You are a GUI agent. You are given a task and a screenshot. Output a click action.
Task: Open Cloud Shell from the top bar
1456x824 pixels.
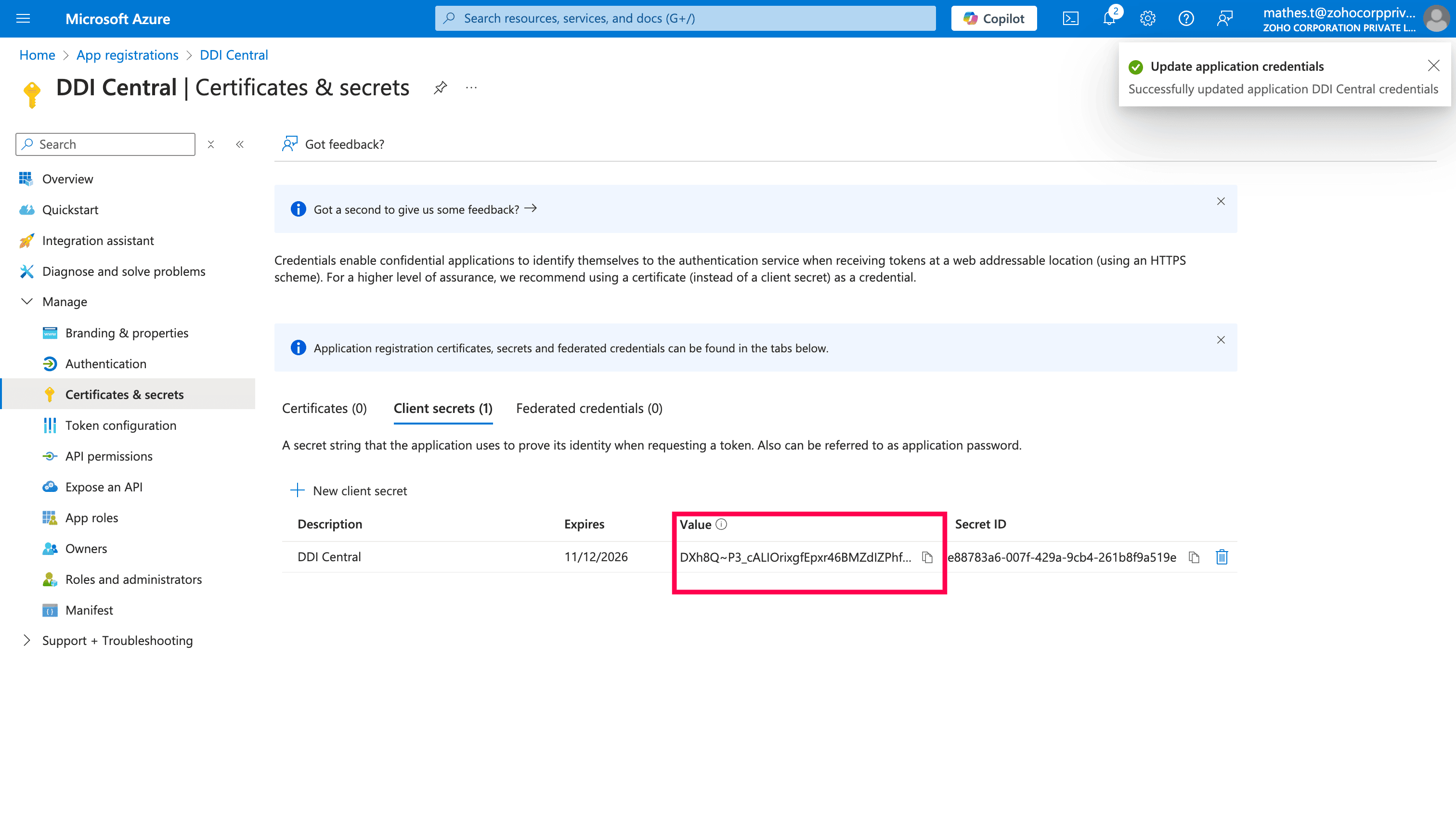[1070, 19]
